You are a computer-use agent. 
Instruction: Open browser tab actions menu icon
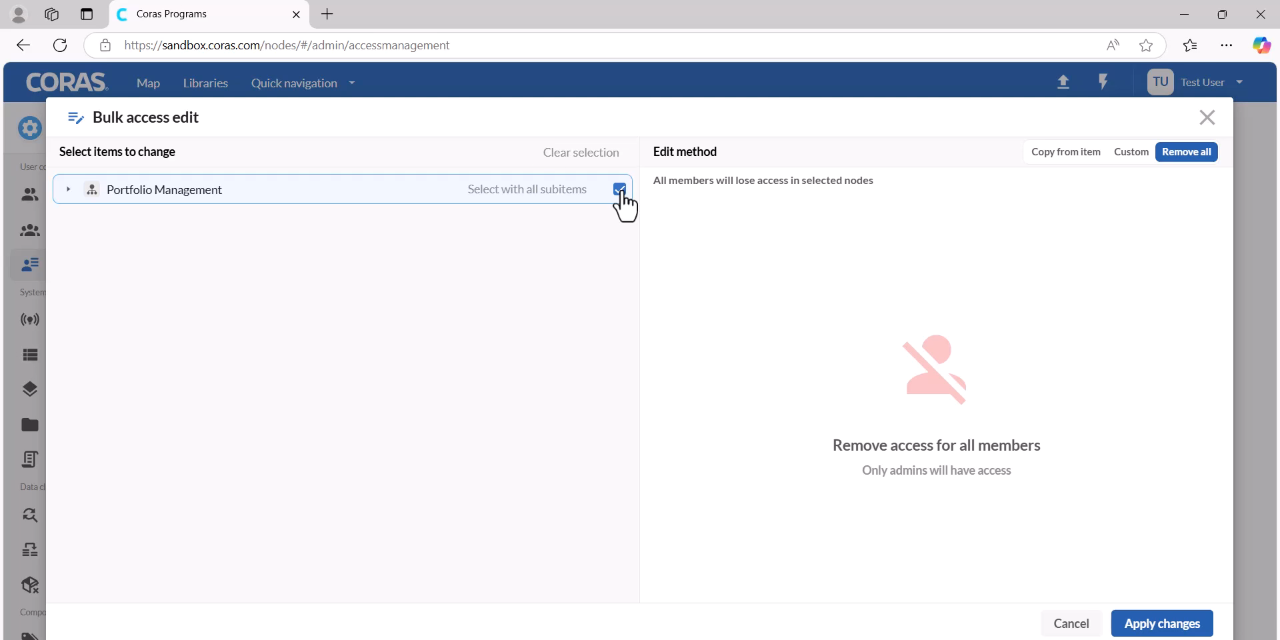(x=86, y=14)
